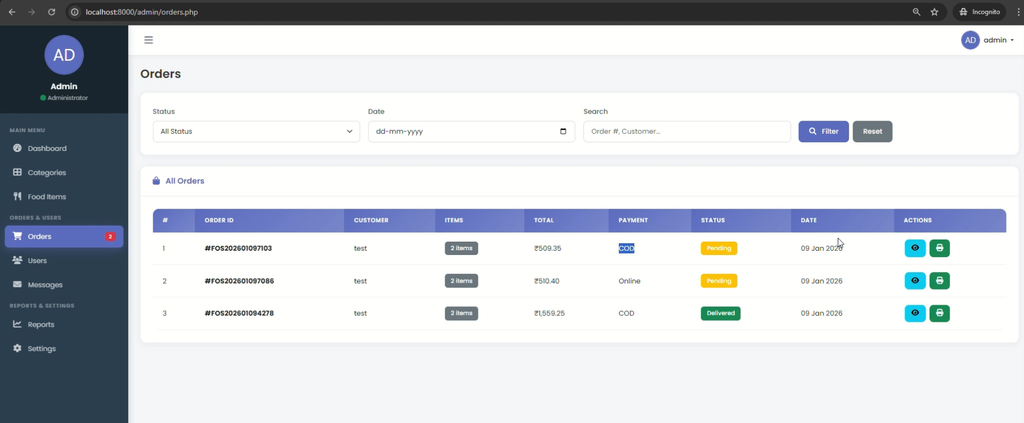Click the Pending badge for order #FOS202601097086
Viewport: 1024px width, 423px height.
[719, 281]
